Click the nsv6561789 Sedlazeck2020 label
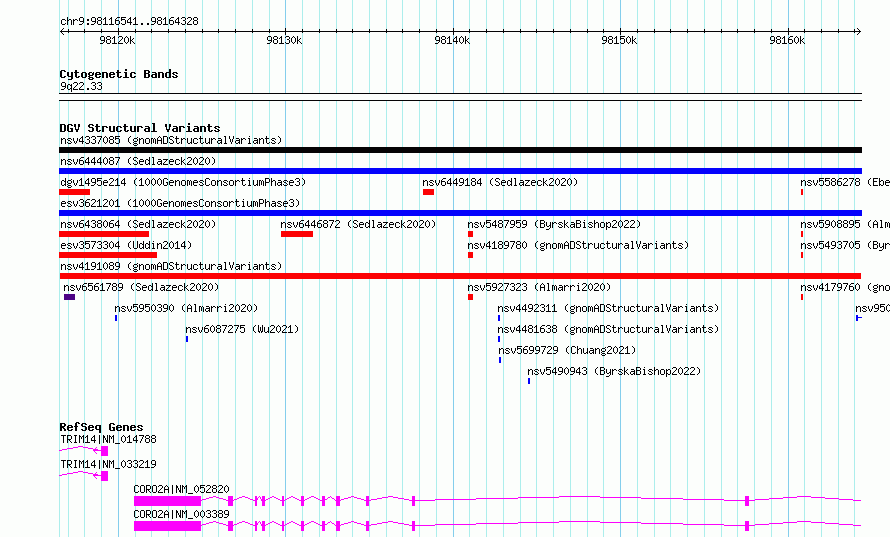This screenshot has width=890, height=537. point(141,287)
